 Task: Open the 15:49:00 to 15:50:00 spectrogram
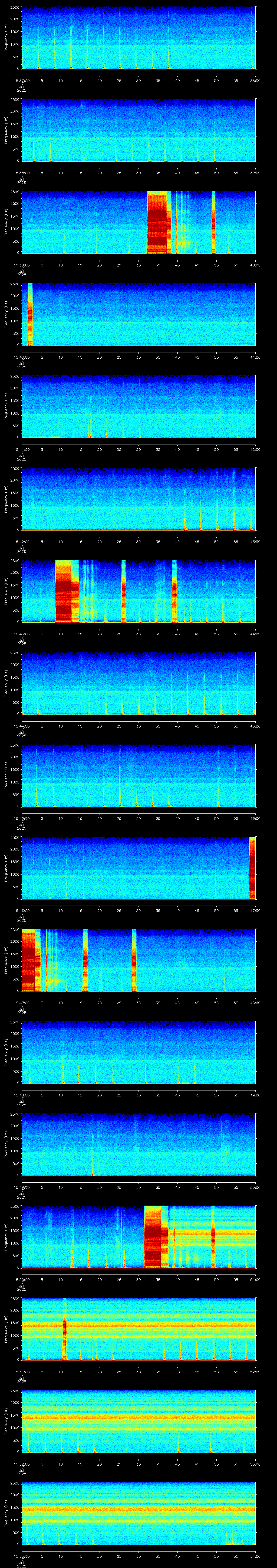coord(138,1144)
